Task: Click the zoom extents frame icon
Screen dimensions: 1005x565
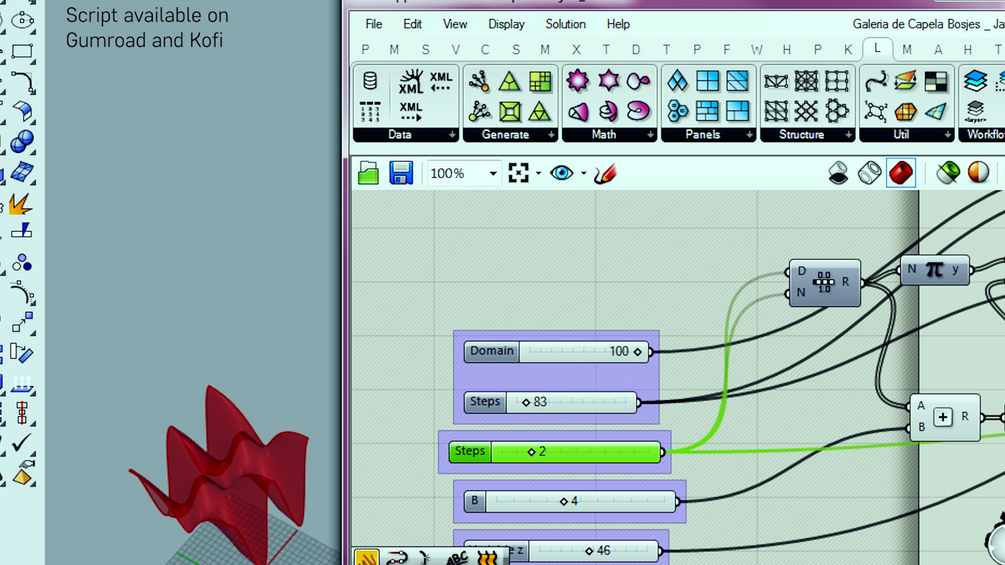Action: [519, 173]
